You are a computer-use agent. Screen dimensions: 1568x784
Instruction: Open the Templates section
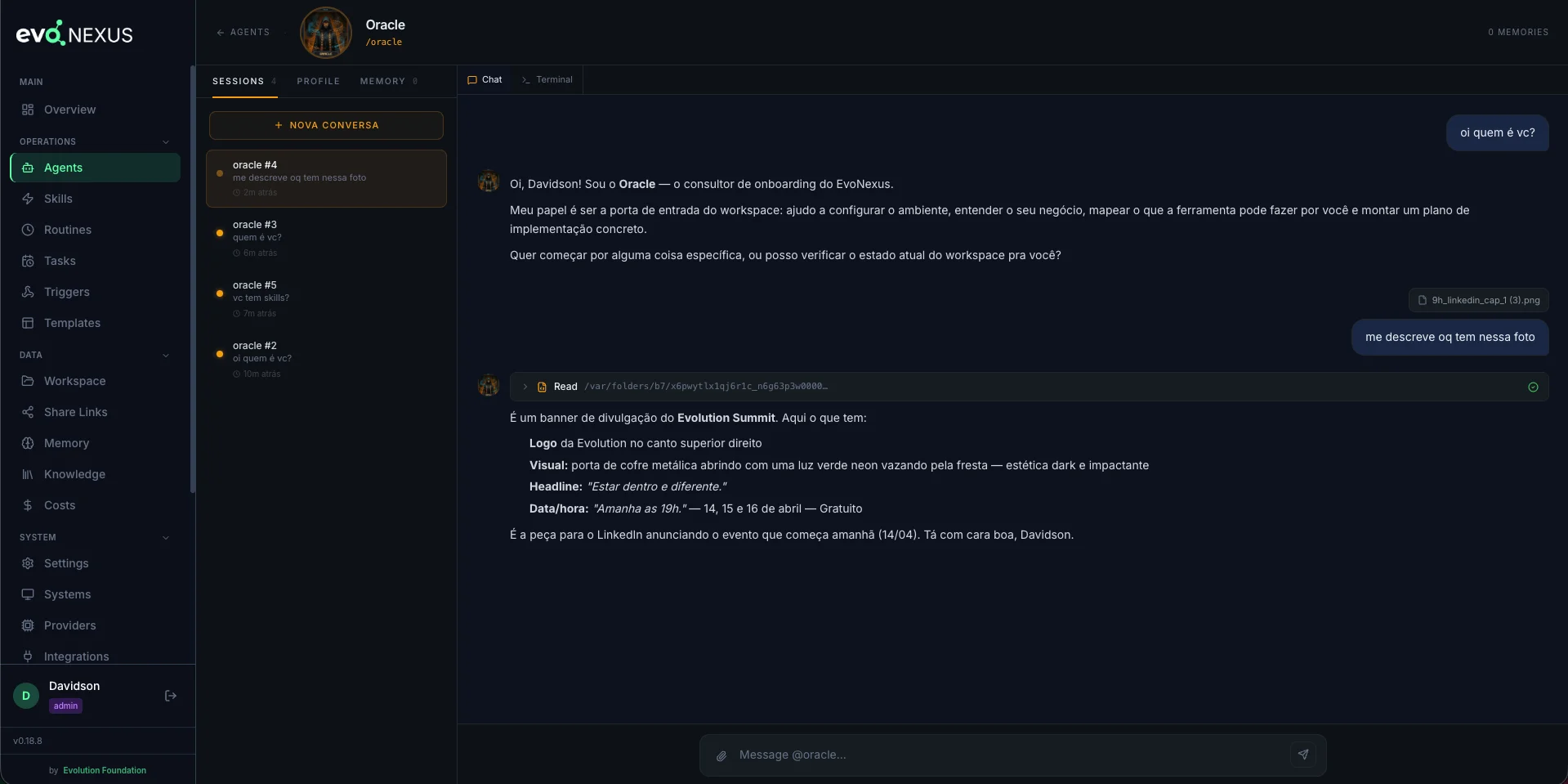point(72,323)
